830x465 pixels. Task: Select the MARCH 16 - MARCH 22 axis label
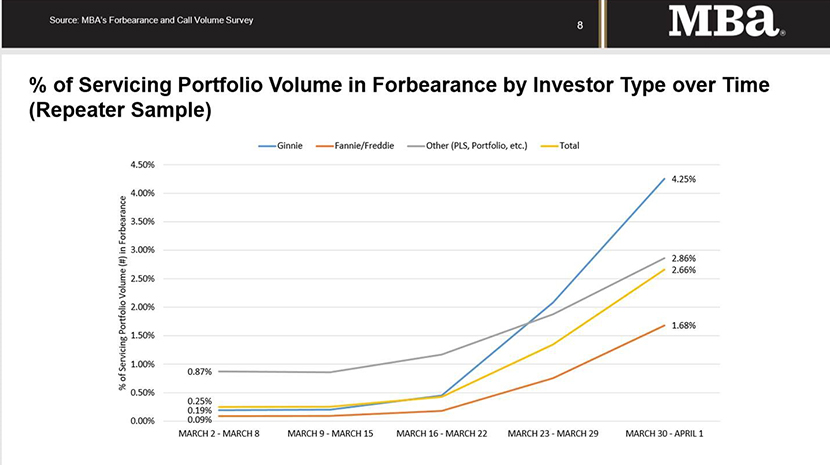(441, 434)
